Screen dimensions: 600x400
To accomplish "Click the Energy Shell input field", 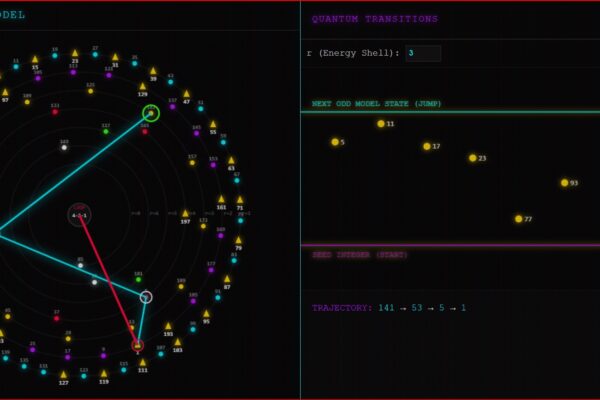I will (x=423, y=53).
